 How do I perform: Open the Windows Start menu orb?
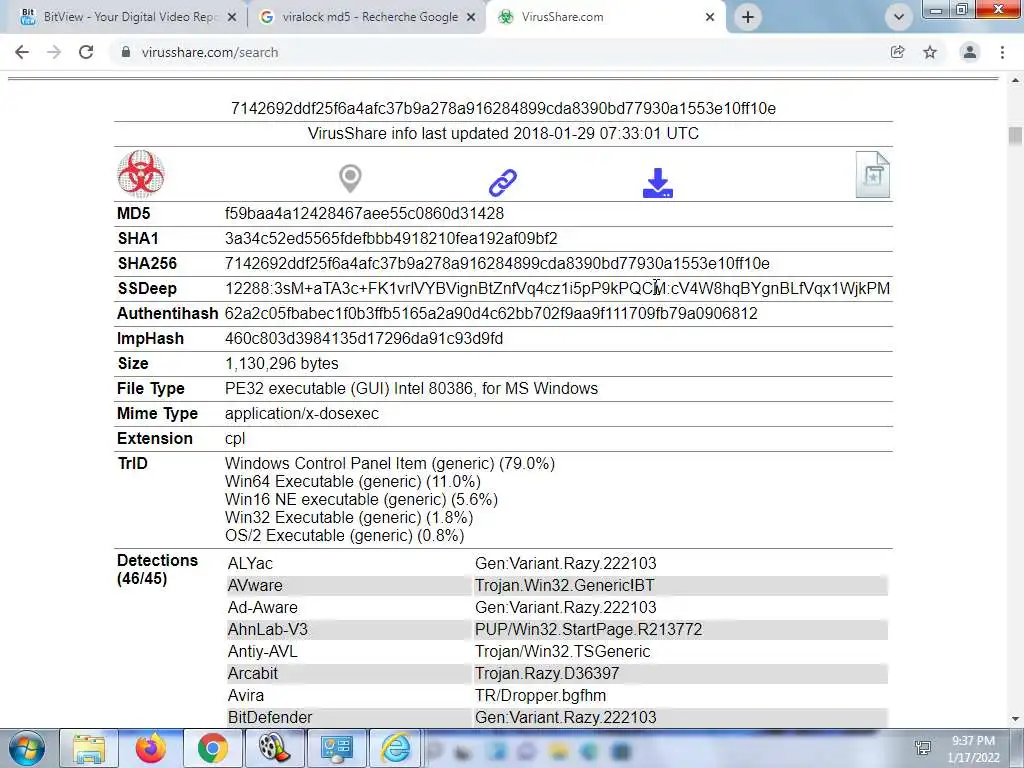click(27, 748)
